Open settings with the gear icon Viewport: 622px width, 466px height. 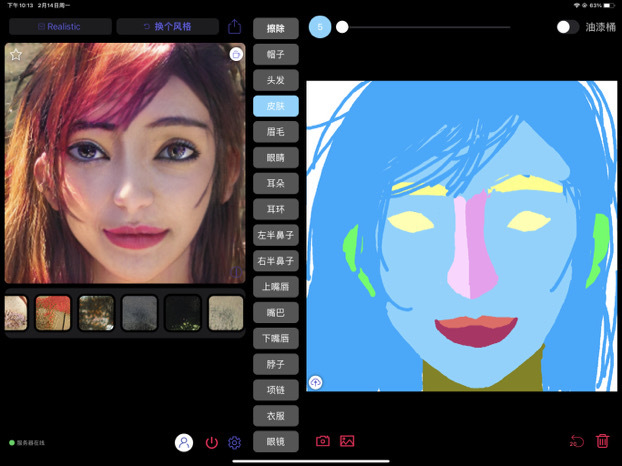coord(234,442)
